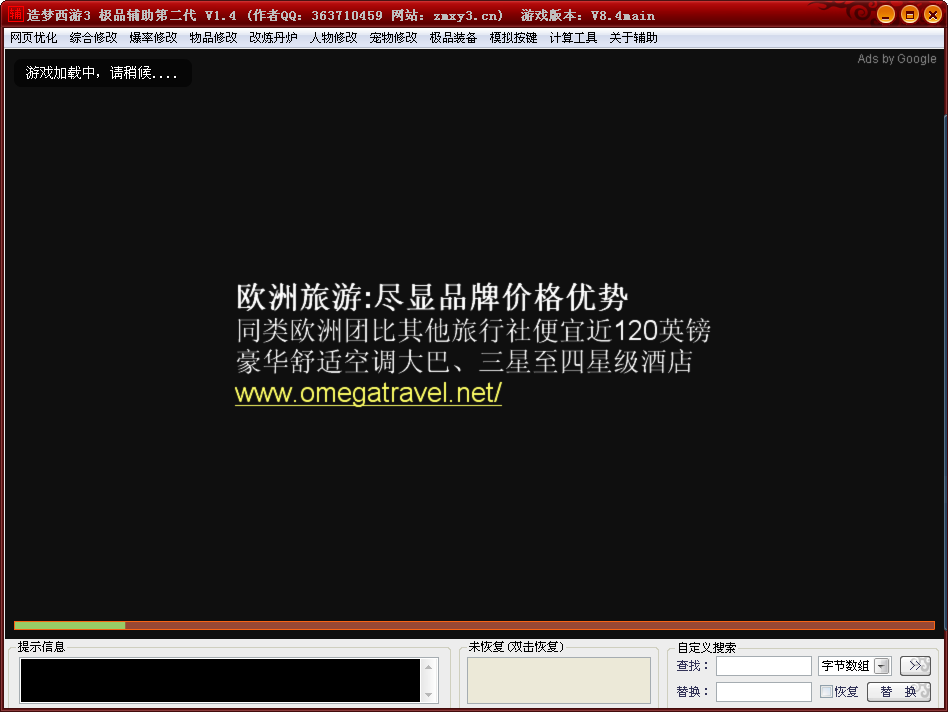Click the 未恢复 list box

point(559,681)
